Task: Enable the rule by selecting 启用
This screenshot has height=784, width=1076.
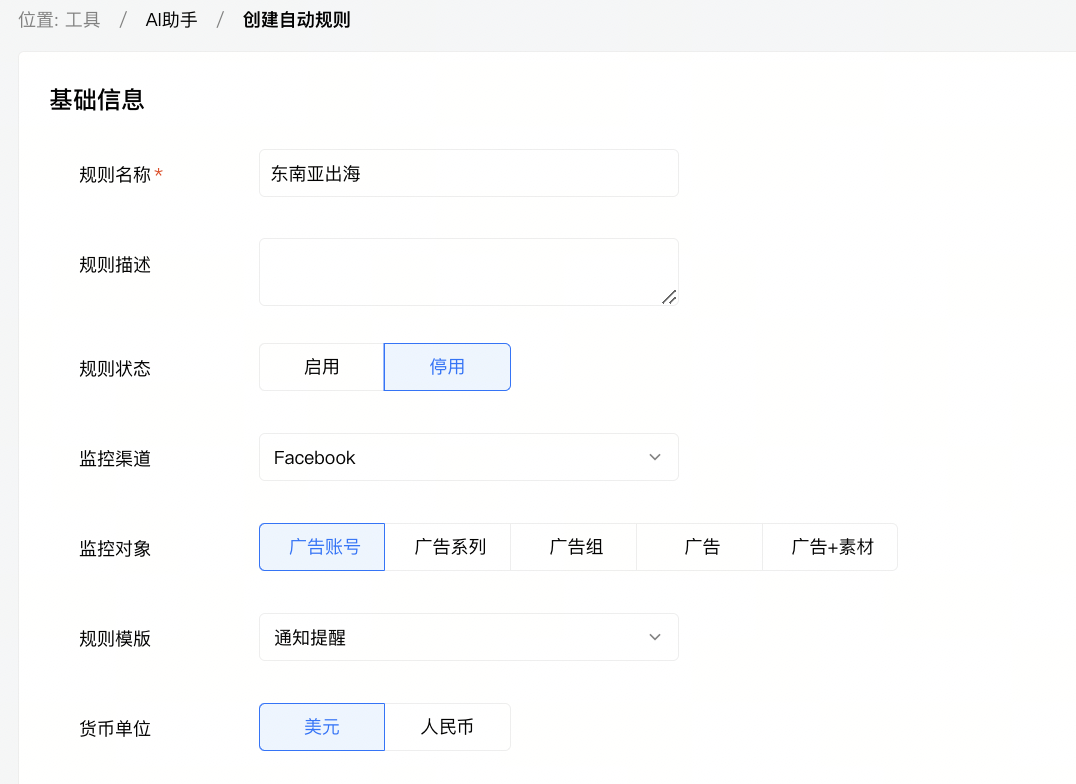Action: [321, 367]
